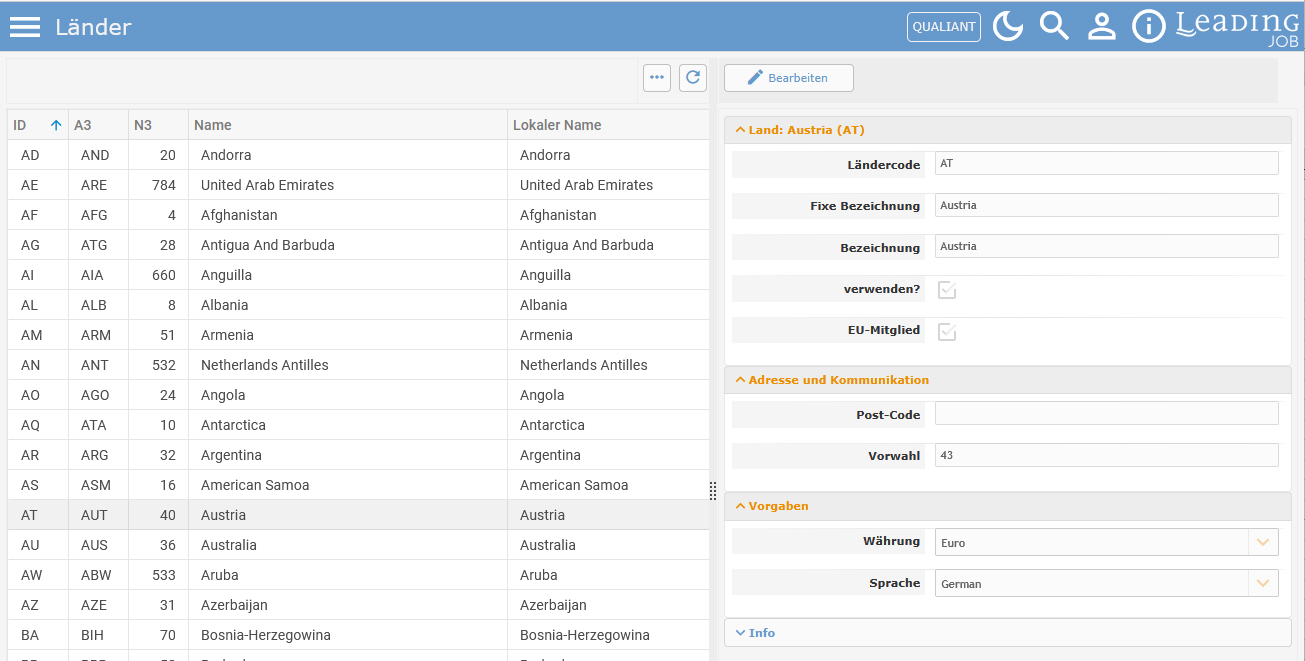Sort by Lokaler Name column header
The height and width of the screenshot is (661, 1305).
point(608,125)
